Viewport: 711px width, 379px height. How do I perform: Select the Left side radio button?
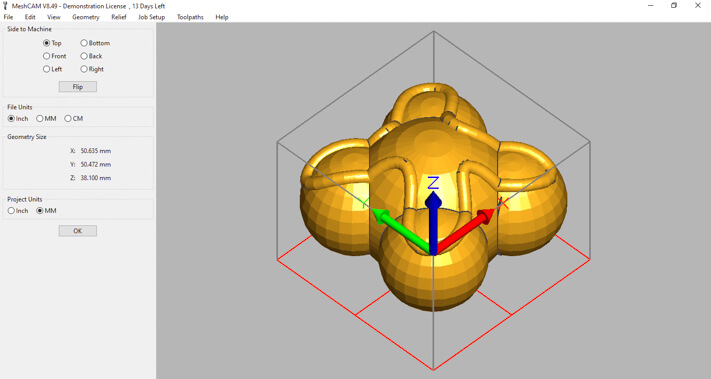pos(53,69)
